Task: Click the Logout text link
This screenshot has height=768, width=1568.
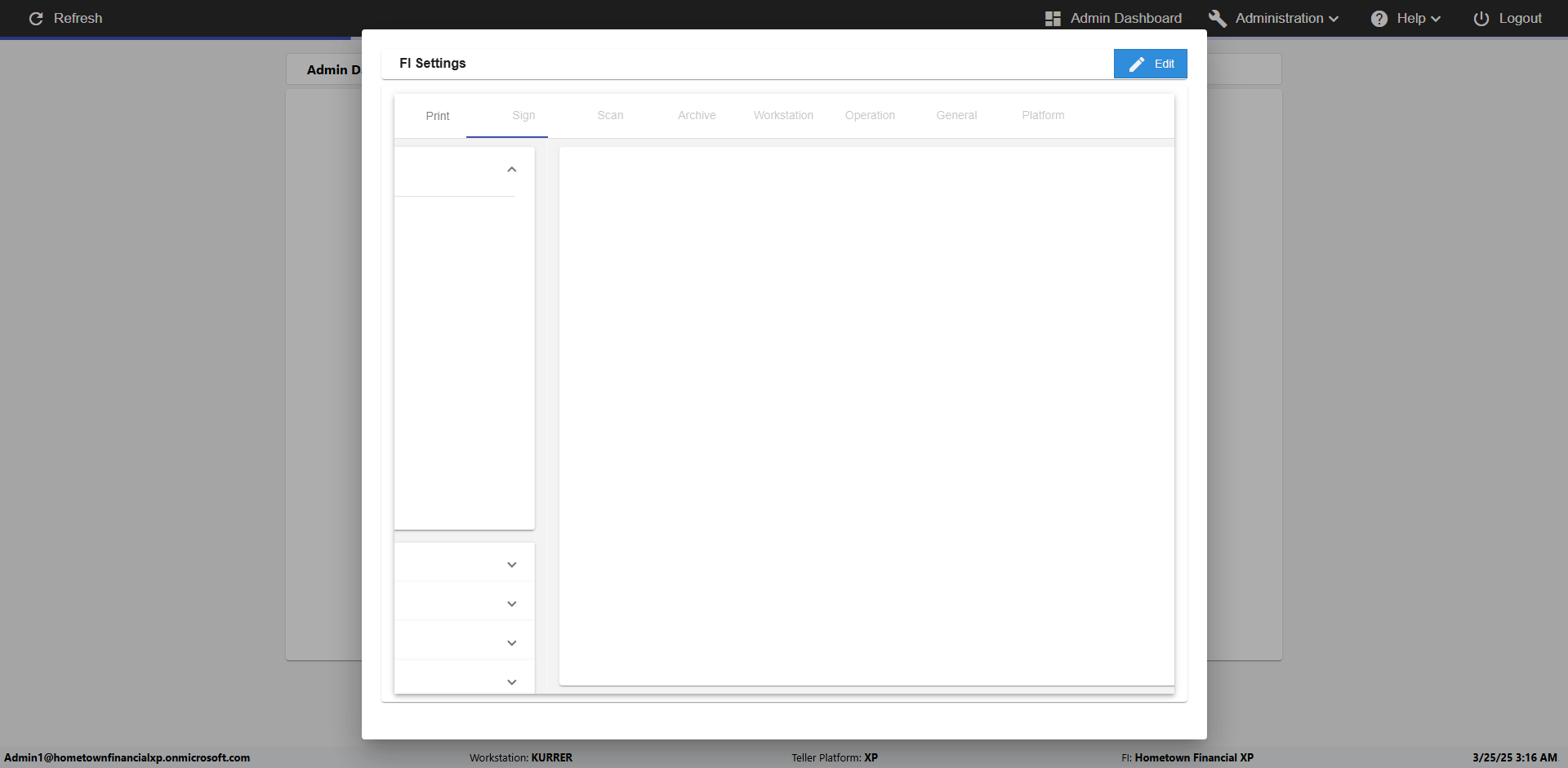Action: [1520, 19]
